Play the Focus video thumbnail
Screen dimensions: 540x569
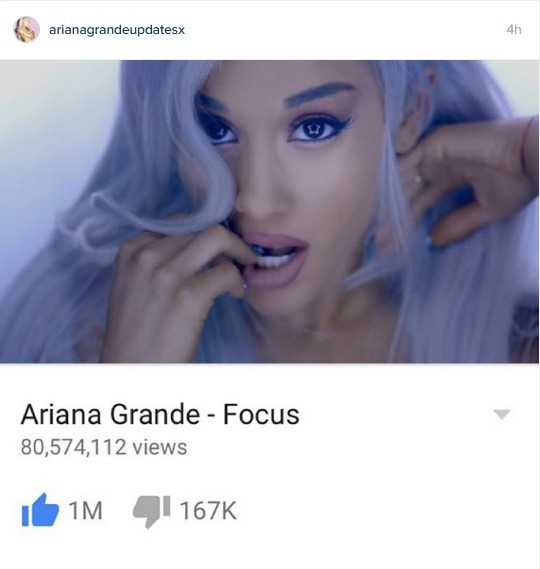point(270,212)
